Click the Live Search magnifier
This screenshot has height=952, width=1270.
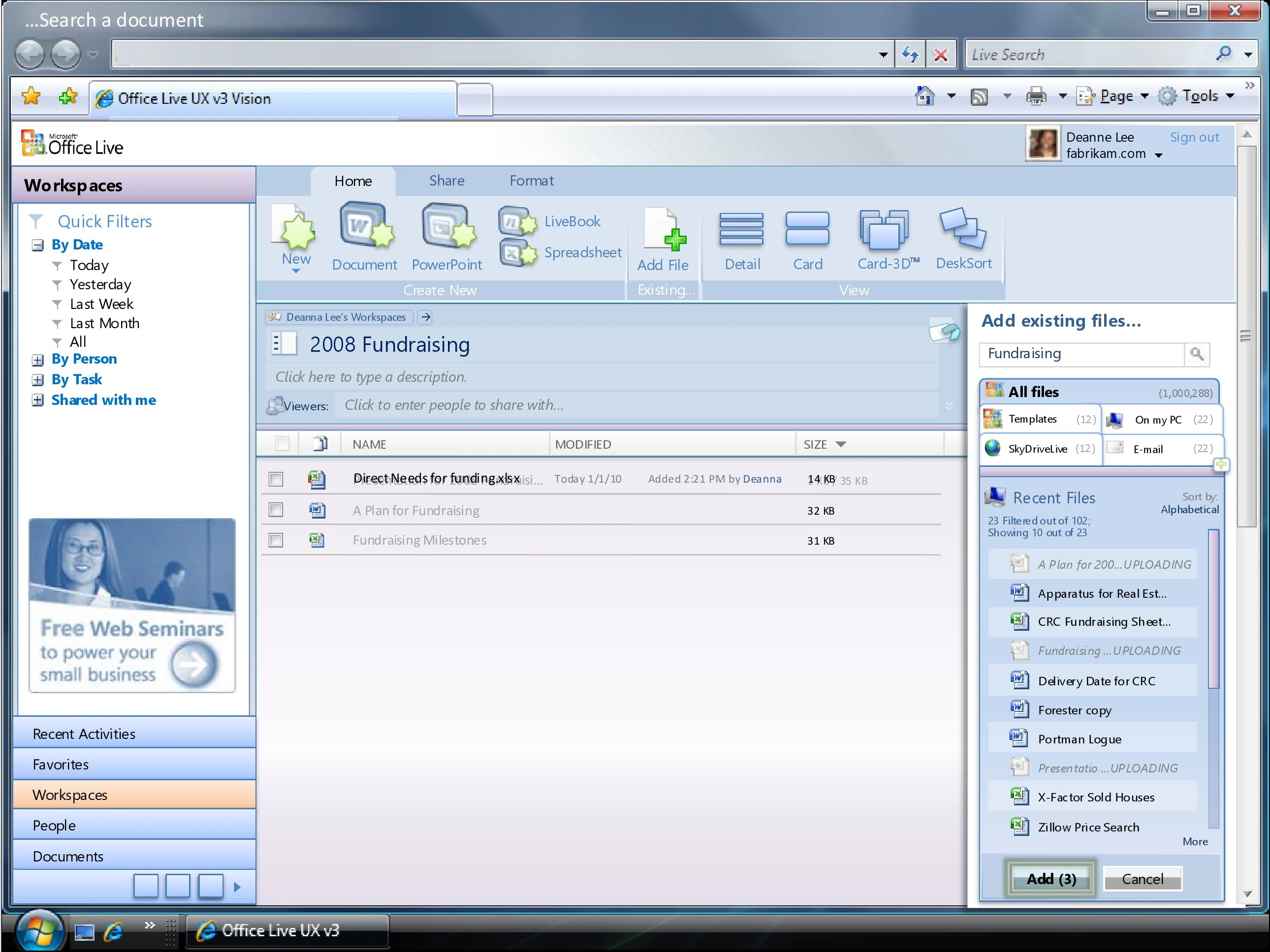pos(1224,54)
